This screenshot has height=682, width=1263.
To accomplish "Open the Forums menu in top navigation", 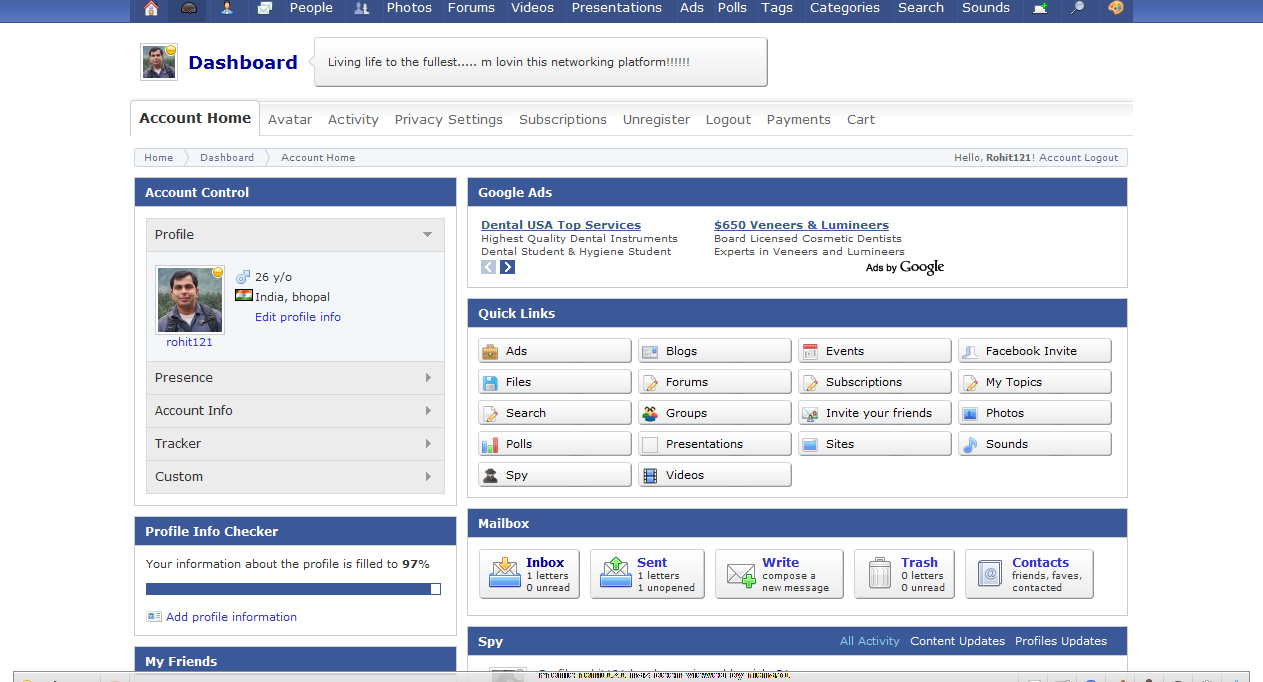I will (x=471, y=8).
